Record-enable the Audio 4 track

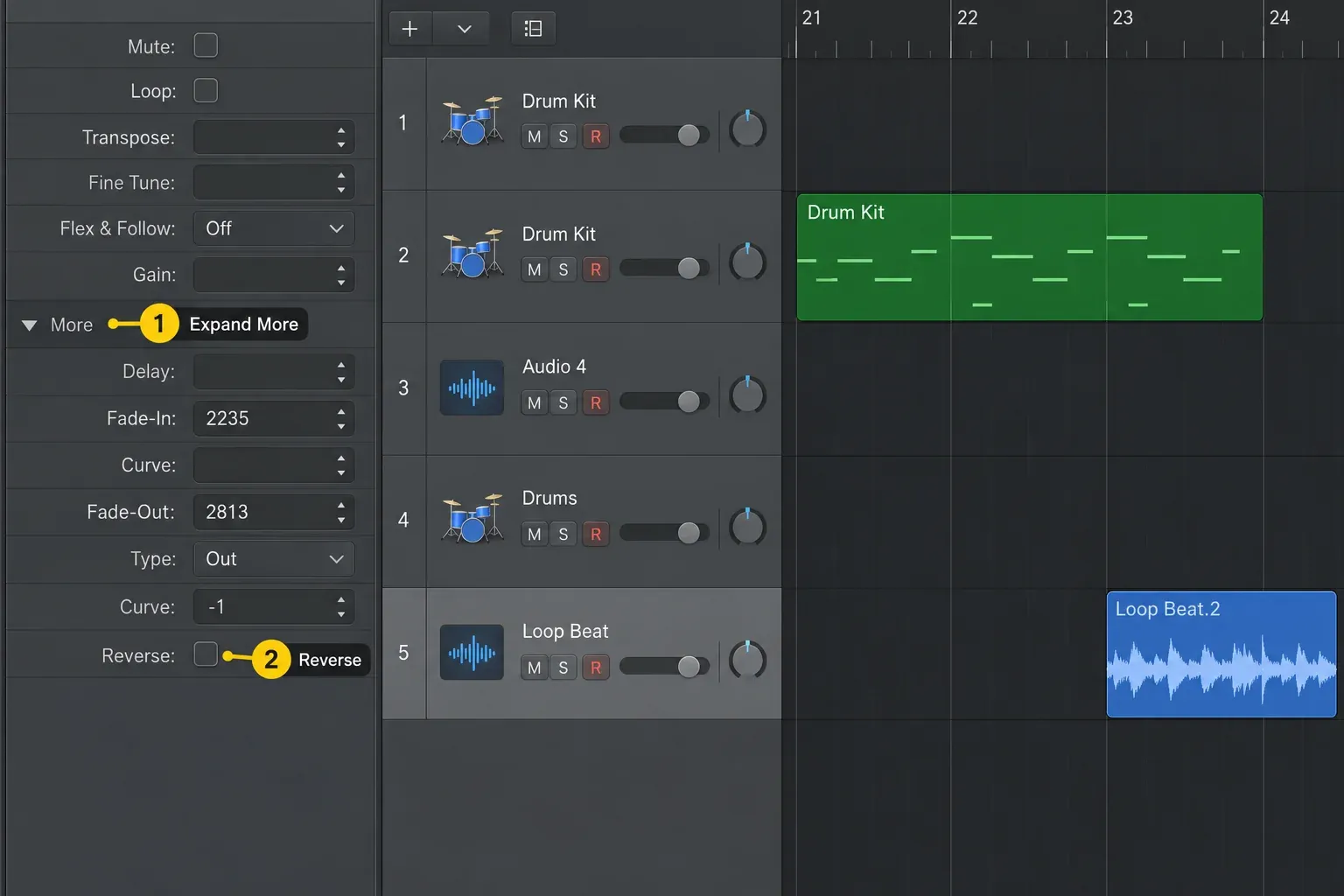point(596,402)
